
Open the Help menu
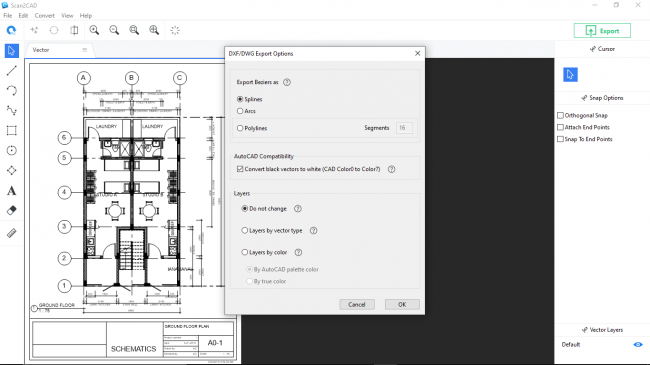point(86,15)
